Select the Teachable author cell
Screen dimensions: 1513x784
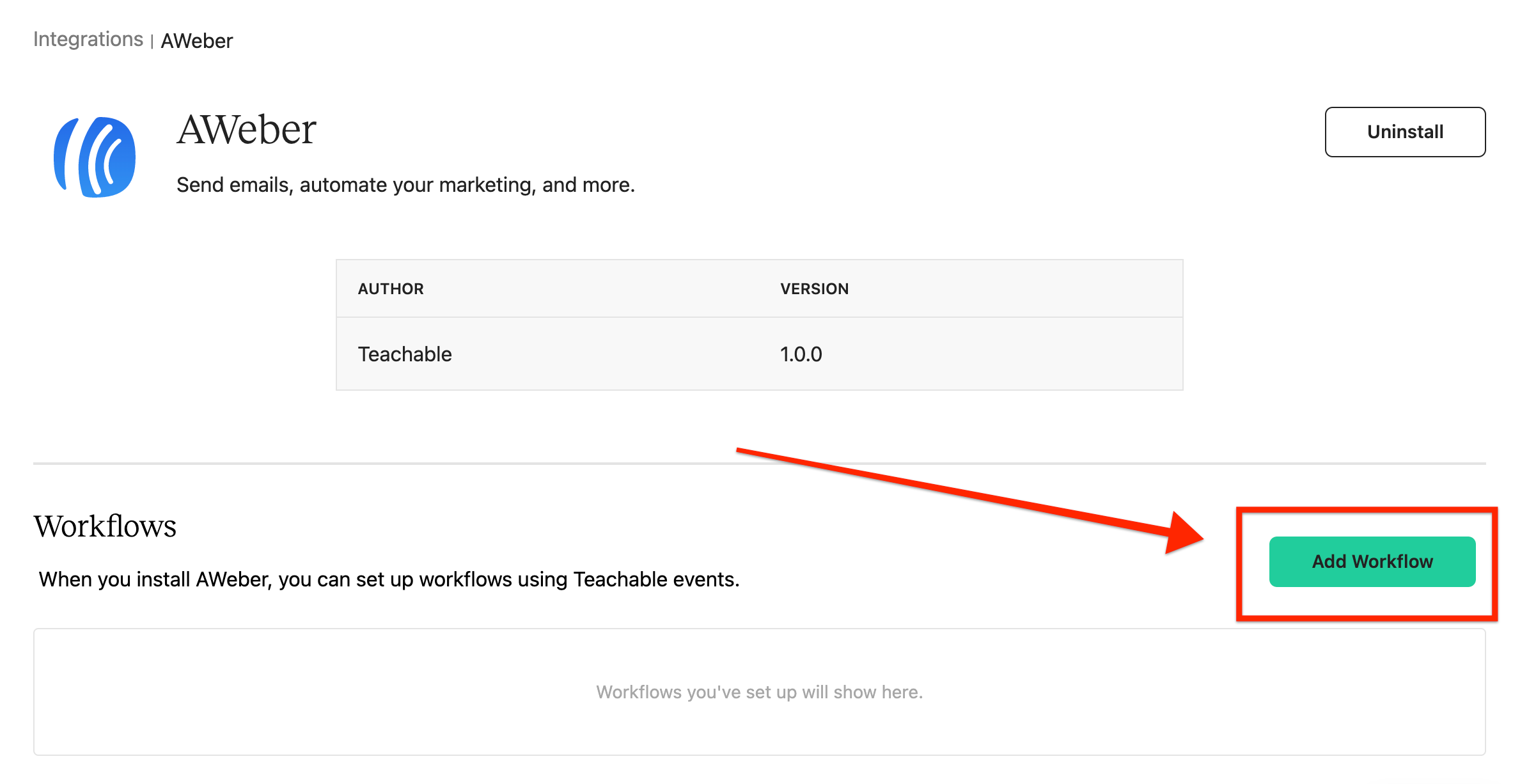click(x=405, y=354)
